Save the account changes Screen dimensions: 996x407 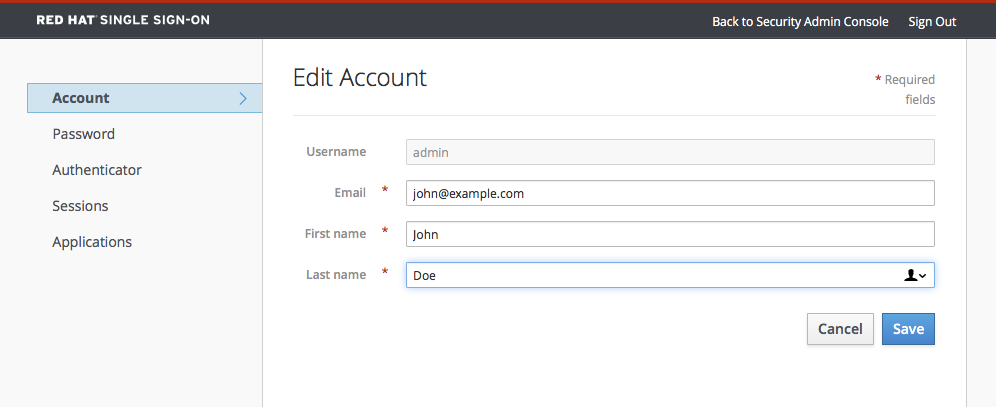coord(907,329)
